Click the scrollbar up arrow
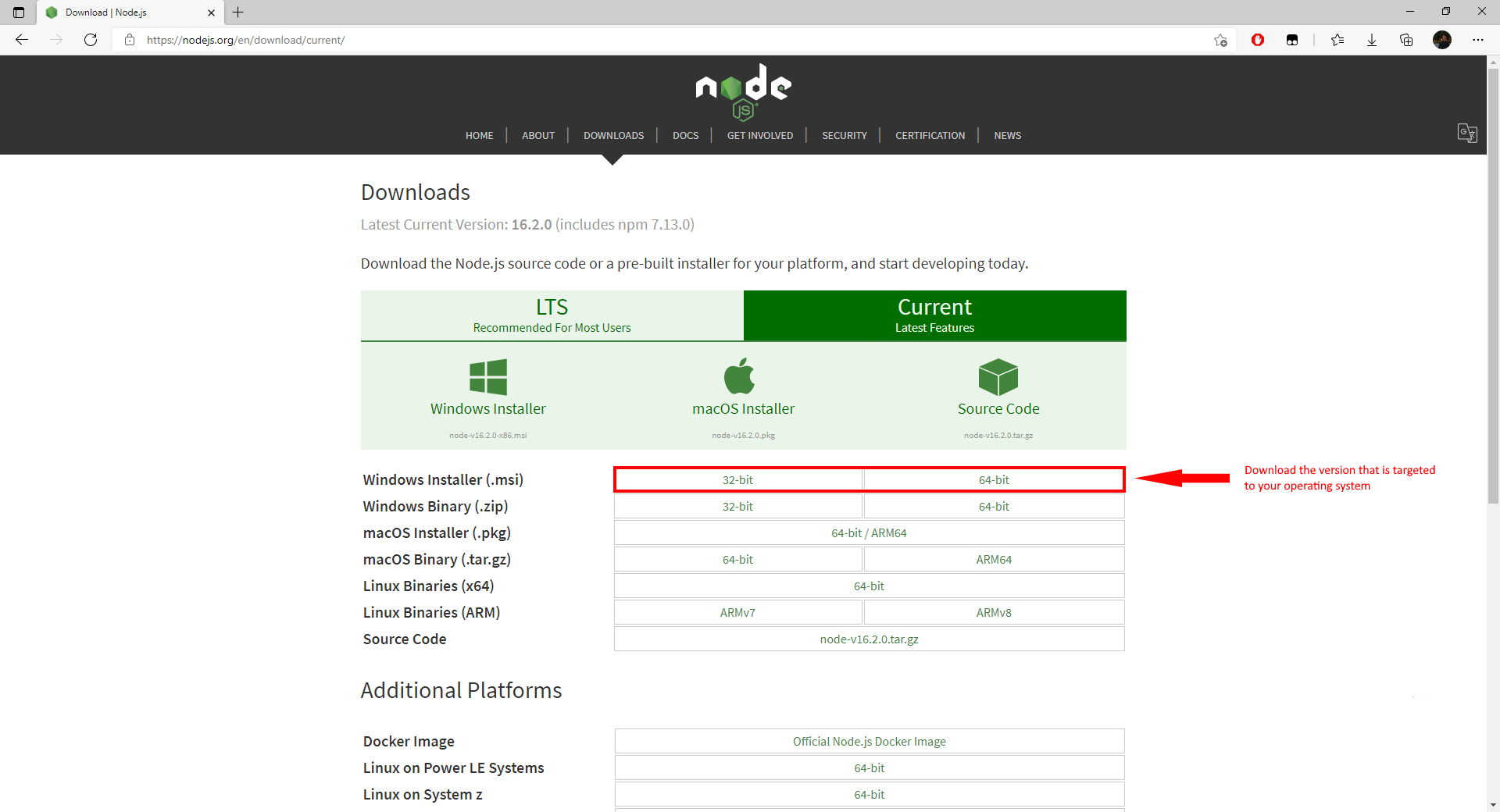This screenshot has width=1500, height=812. 1493,61
